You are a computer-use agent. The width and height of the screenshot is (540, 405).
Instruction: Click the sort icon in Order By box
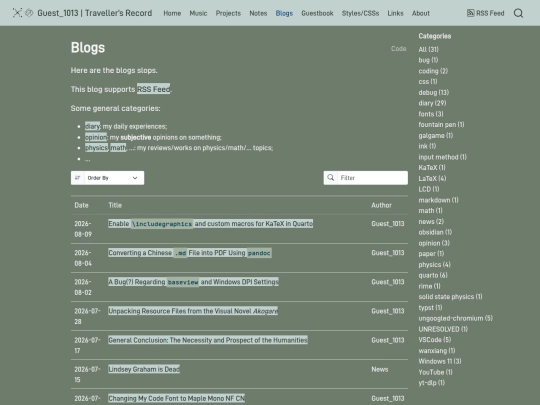(77, 178)
